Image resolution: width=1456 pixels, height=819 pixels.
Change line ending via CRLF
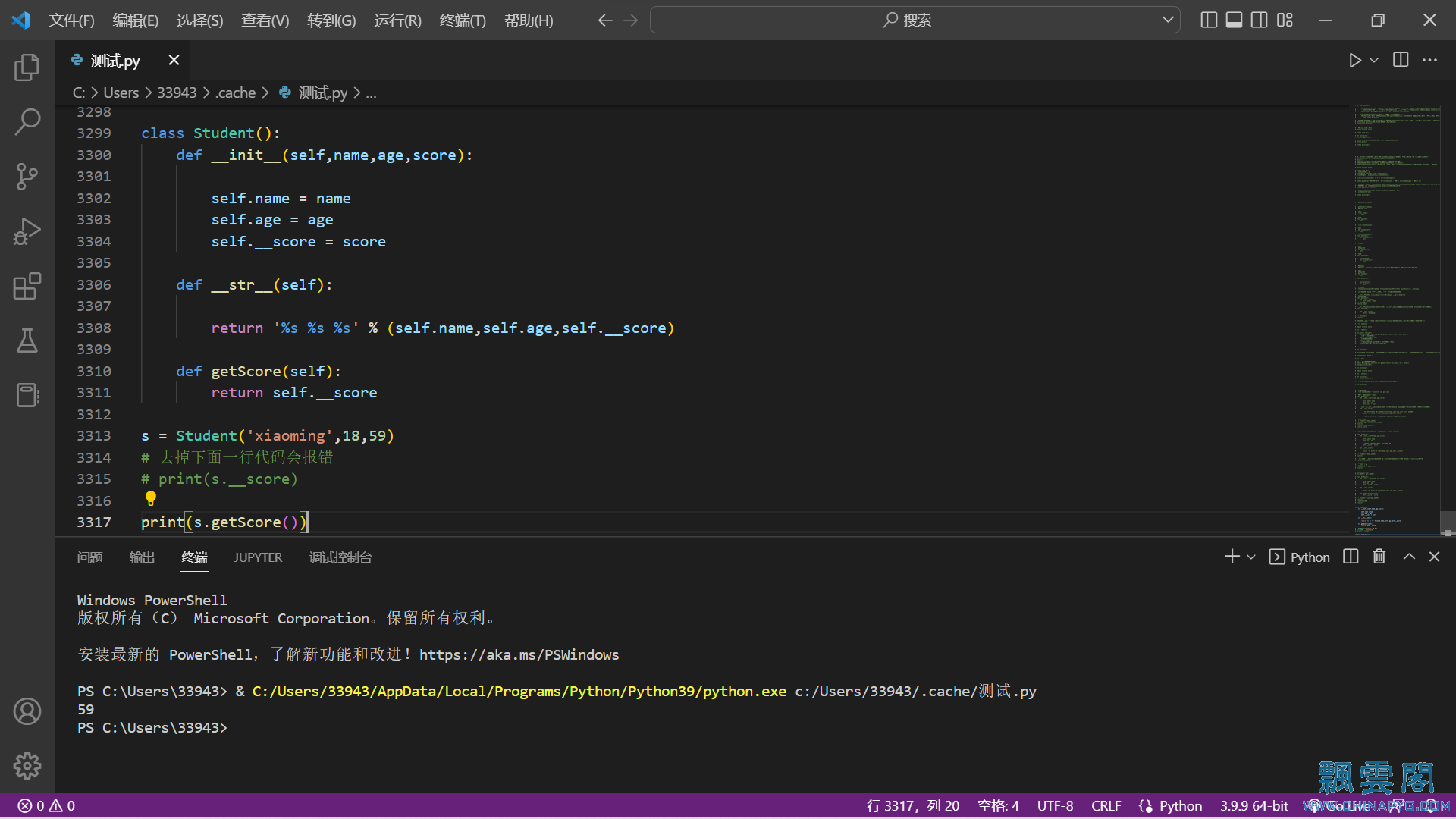(x=1106, y=805)
